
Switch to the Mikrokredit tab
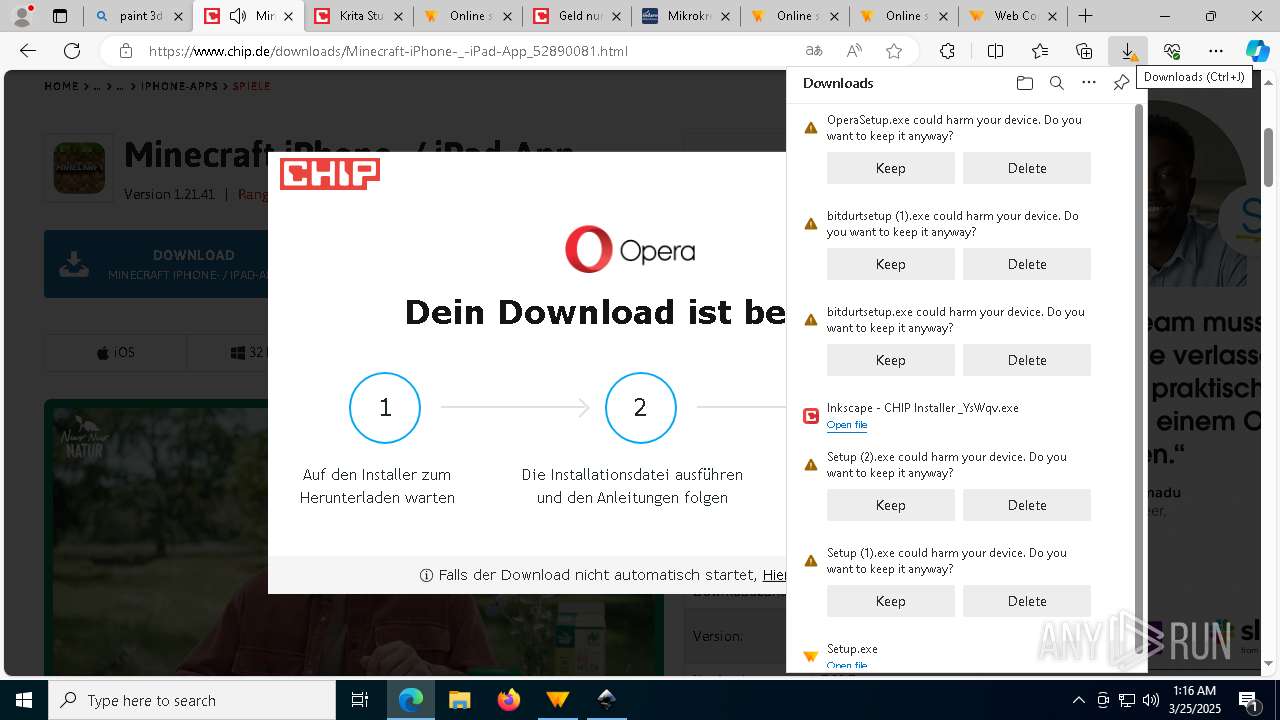[x=687, y=16]
